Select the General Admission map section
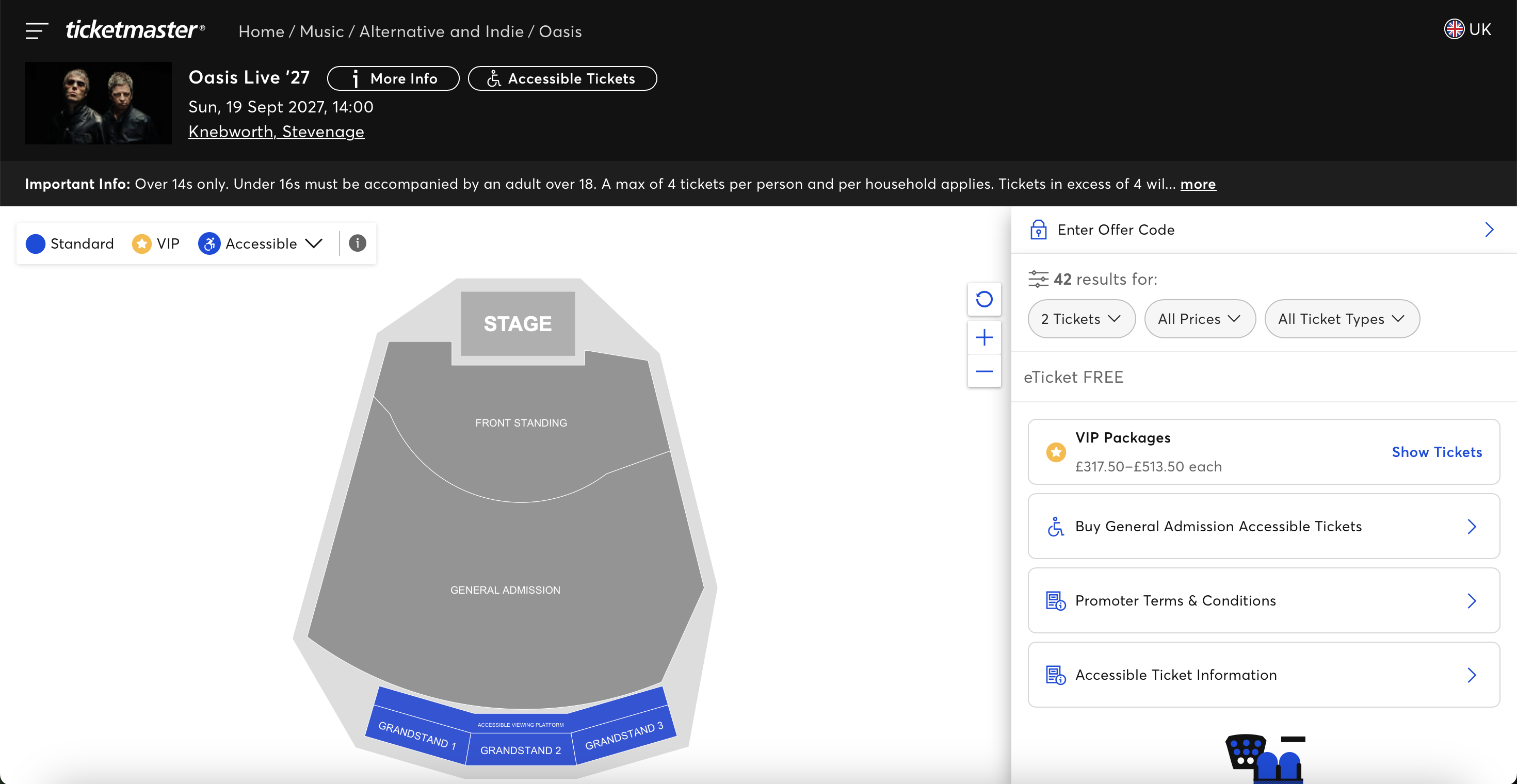The height and width of the screenshot is (784, 1517). pyautogui.click(x=505, y=590)
